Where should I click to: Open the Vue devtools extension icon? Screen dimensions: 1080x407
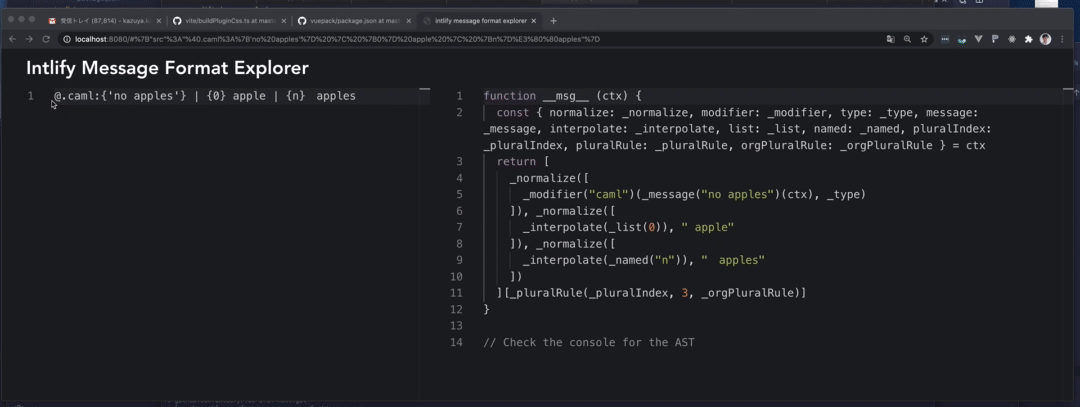point(978,39)
